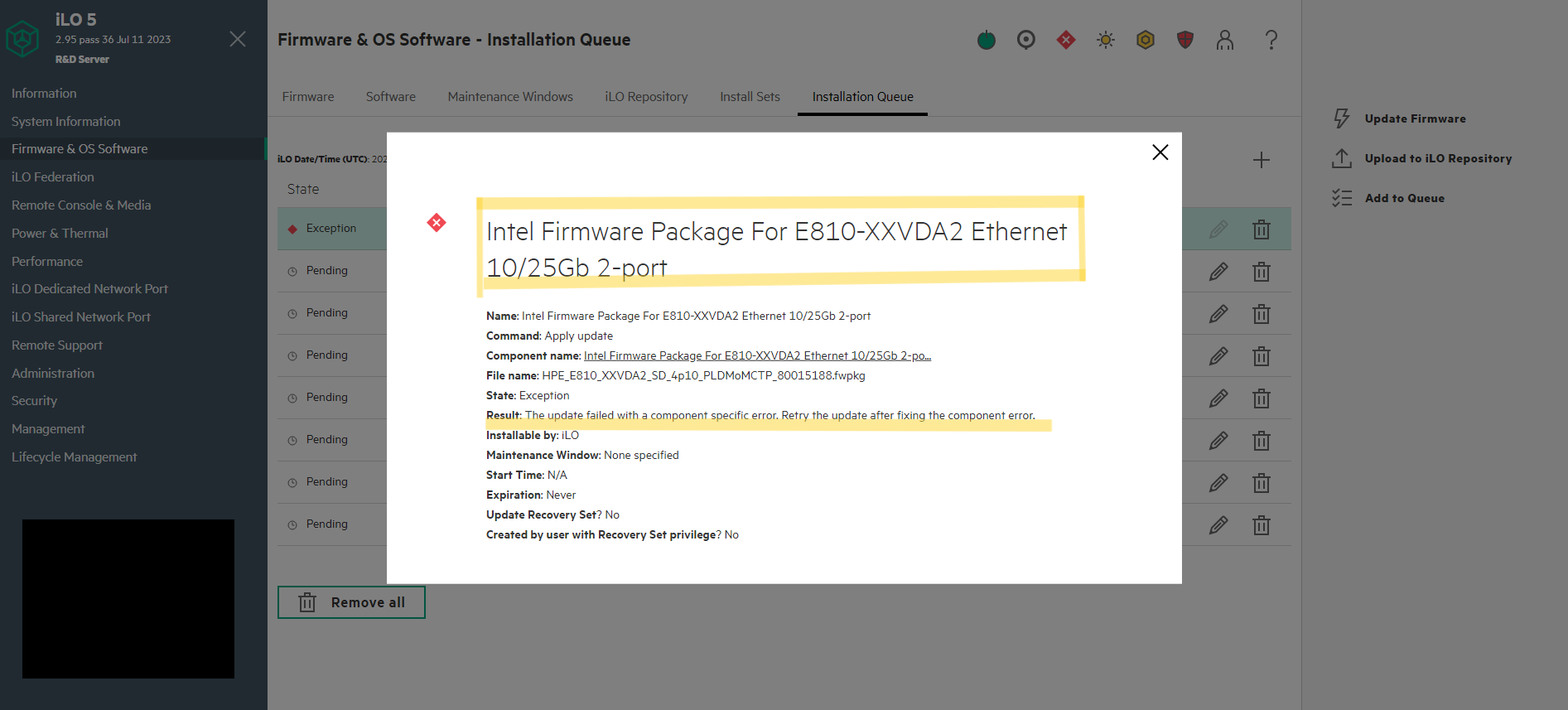Edit the first Pending task with pencil icon
Screen dimensions: 1568x710
pyautogui.click(x=1218, y=272)
